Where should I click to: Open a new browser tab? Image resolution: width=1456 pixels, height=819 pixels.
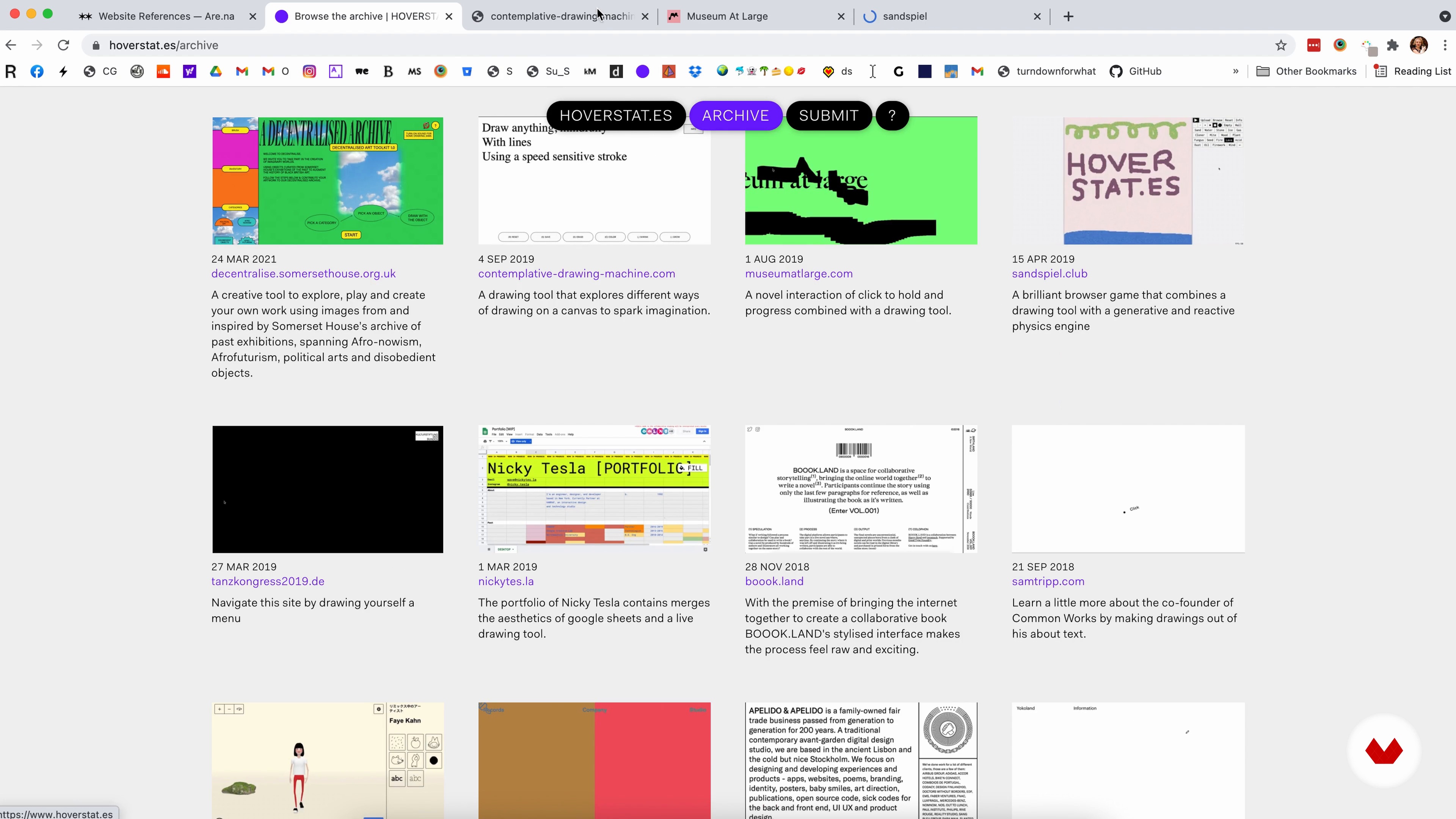1068,16
